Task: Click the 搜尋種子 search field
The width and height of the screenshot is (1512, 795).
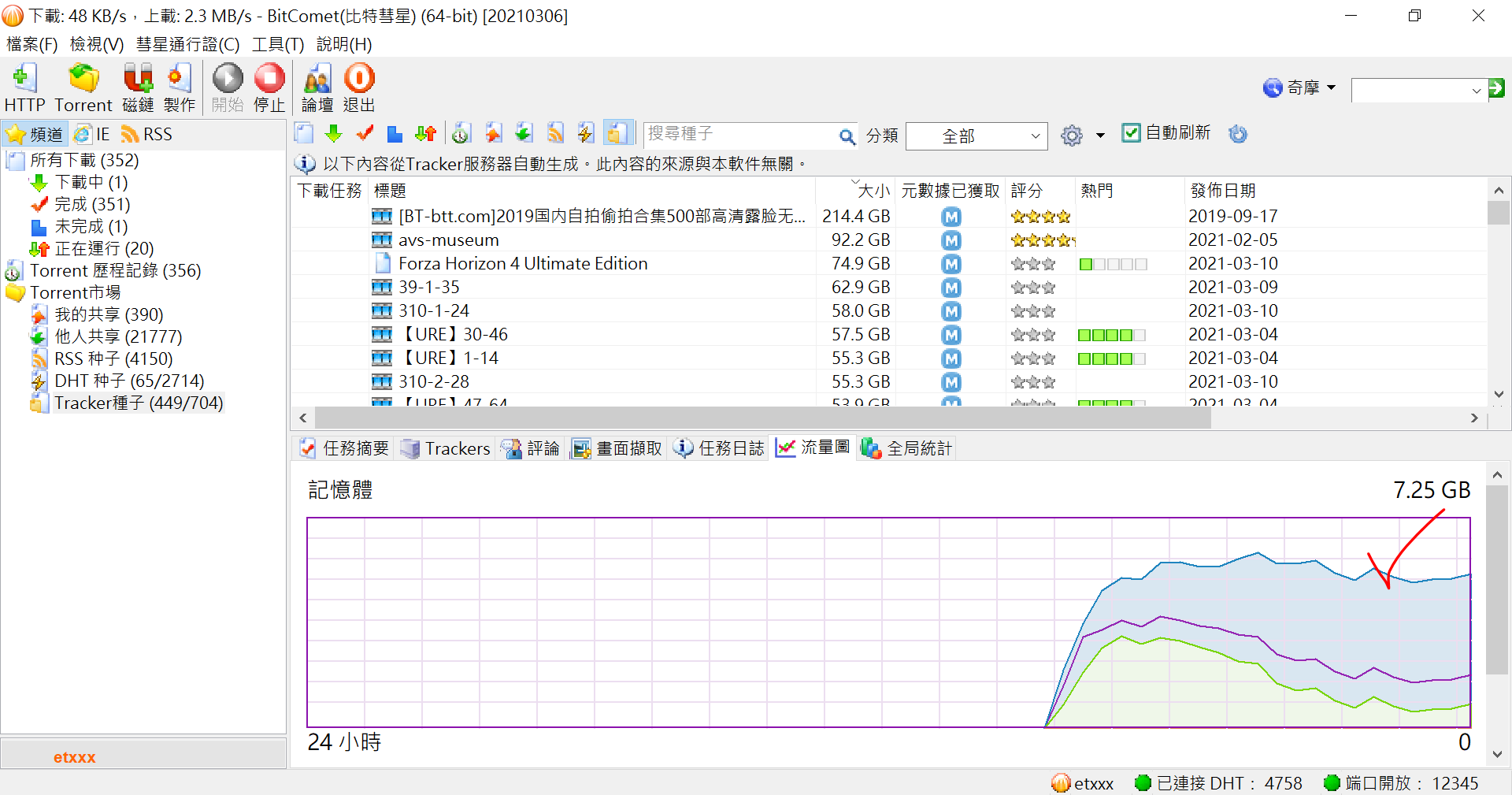Action: [x=740, y=135]
